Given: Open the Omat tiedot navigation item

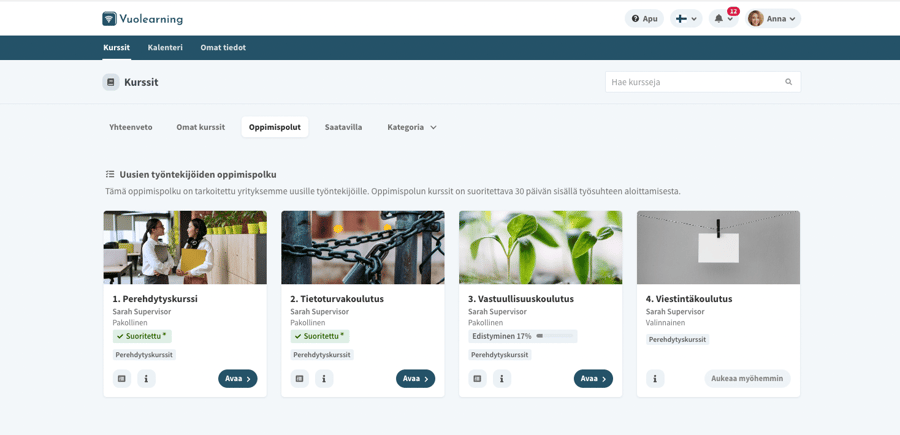Looking at the screenshot, I should [223, 48].
